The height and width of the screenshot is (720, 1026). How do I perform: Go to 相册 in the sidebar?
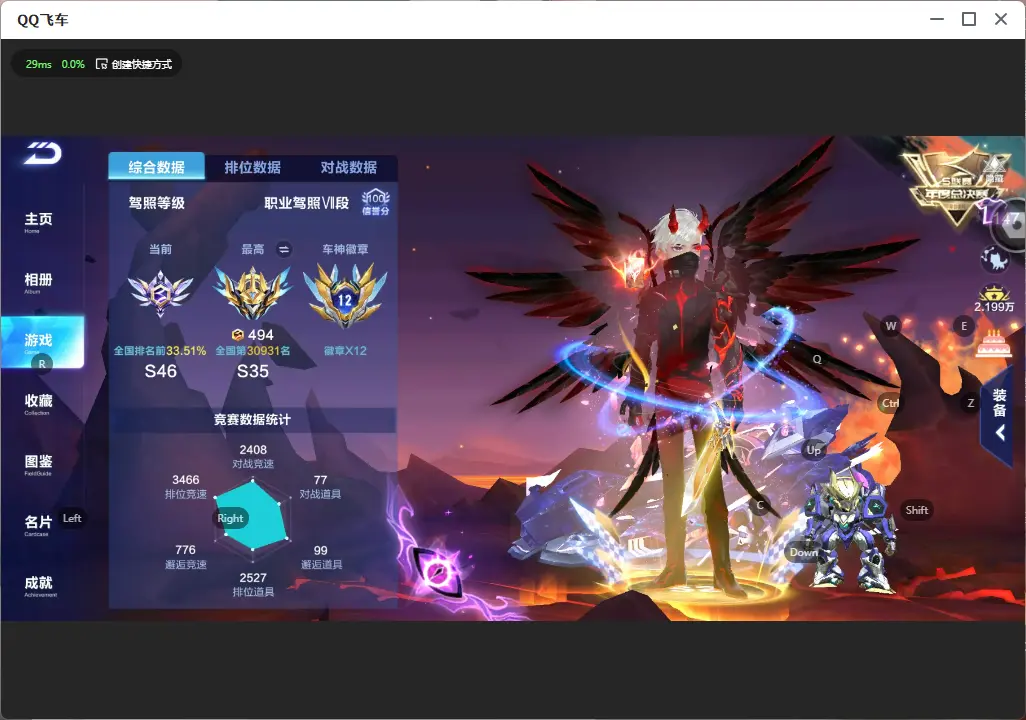(39, 282)
